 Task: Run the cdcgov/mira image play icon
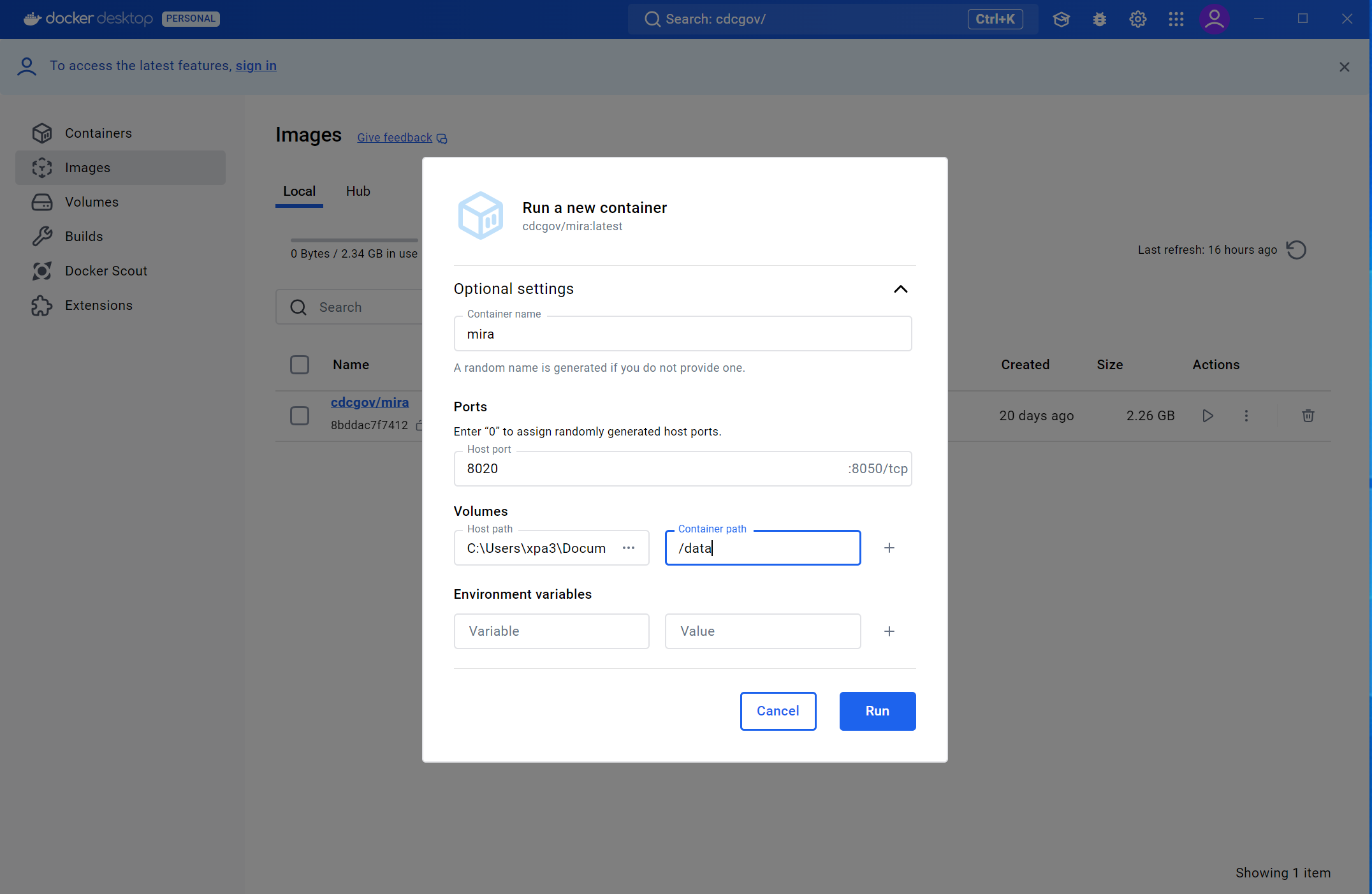click(x=1208, y=416)
